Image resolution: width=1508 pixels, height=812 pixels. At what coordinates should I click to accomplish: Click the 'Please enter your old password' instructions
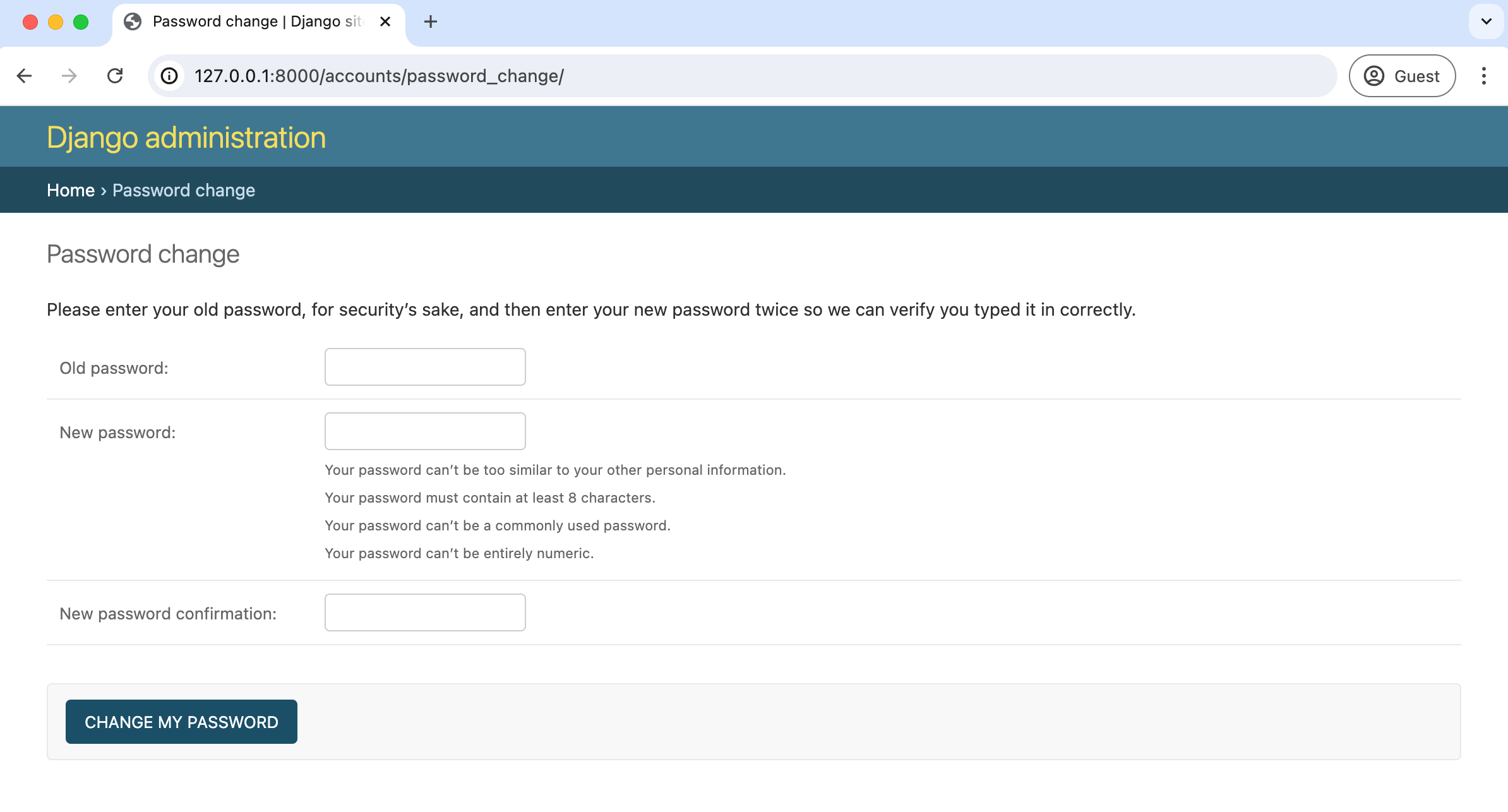591,309
